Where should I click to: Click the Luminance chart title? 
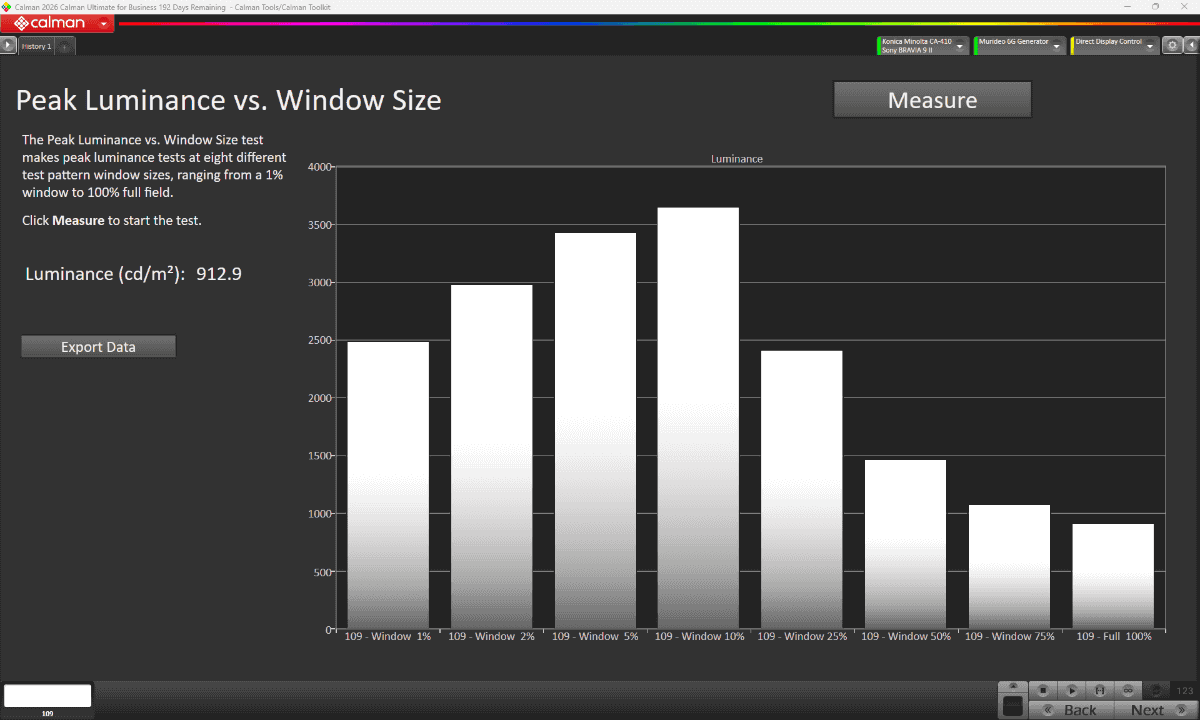pyautogui.click(x=737, y=159)
